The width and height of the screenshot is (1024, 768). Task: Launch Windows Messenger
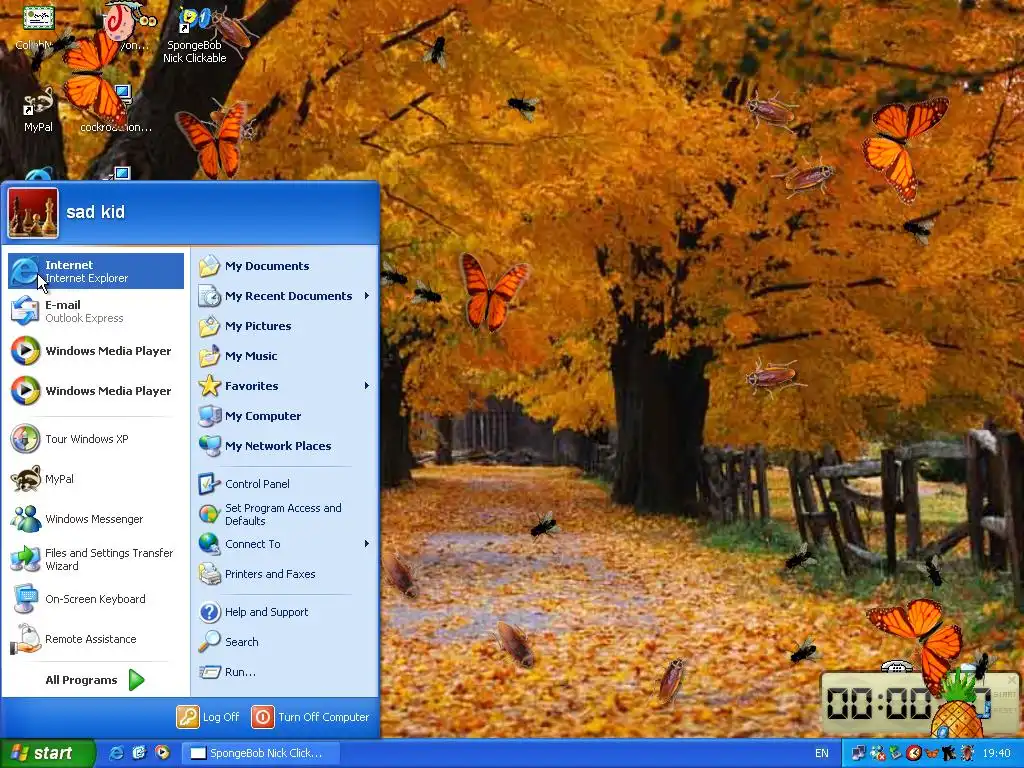coord(96,519)
